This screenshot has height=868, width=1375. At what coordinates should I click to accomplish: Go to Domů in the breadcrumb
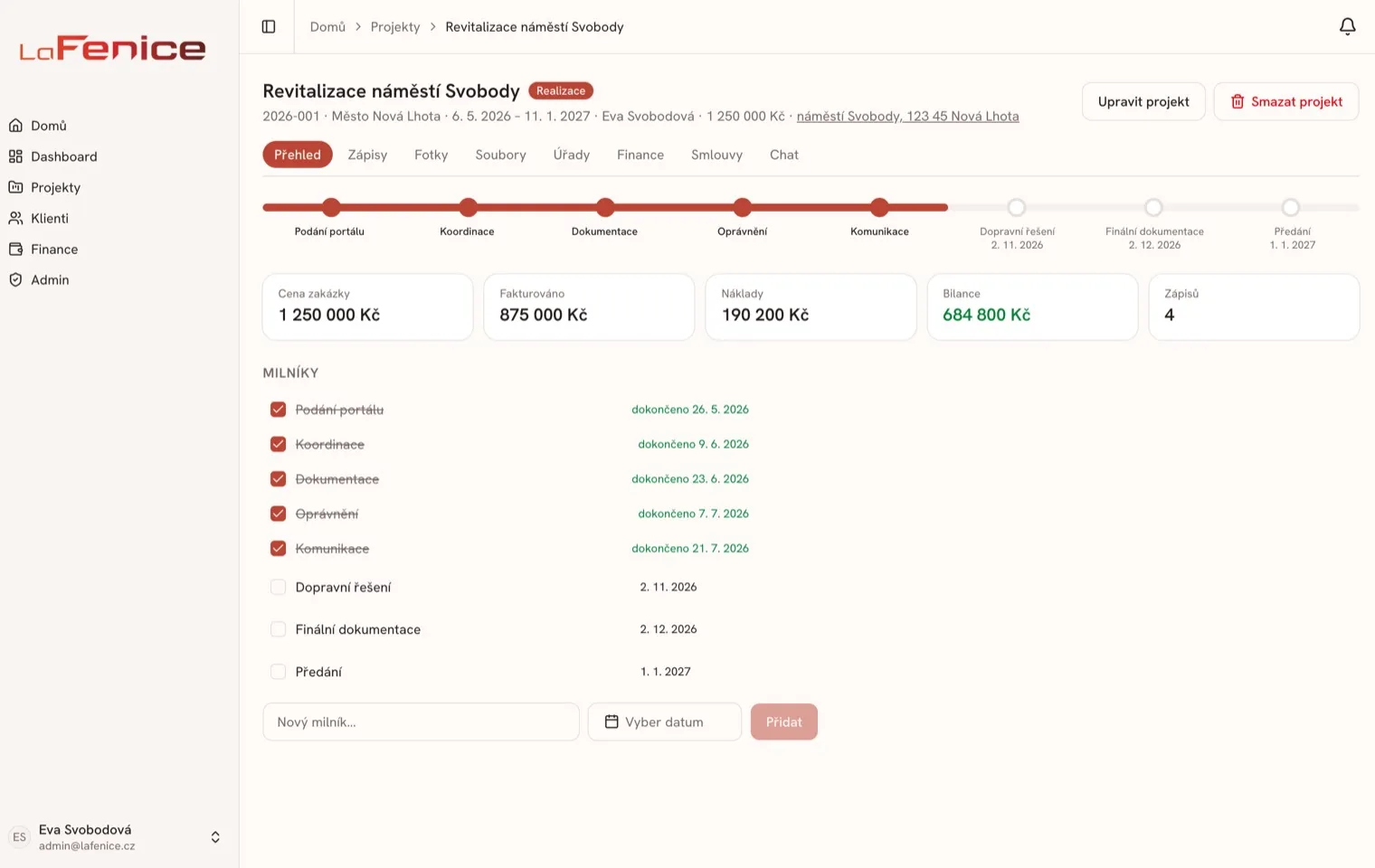(x=327, y=27)
